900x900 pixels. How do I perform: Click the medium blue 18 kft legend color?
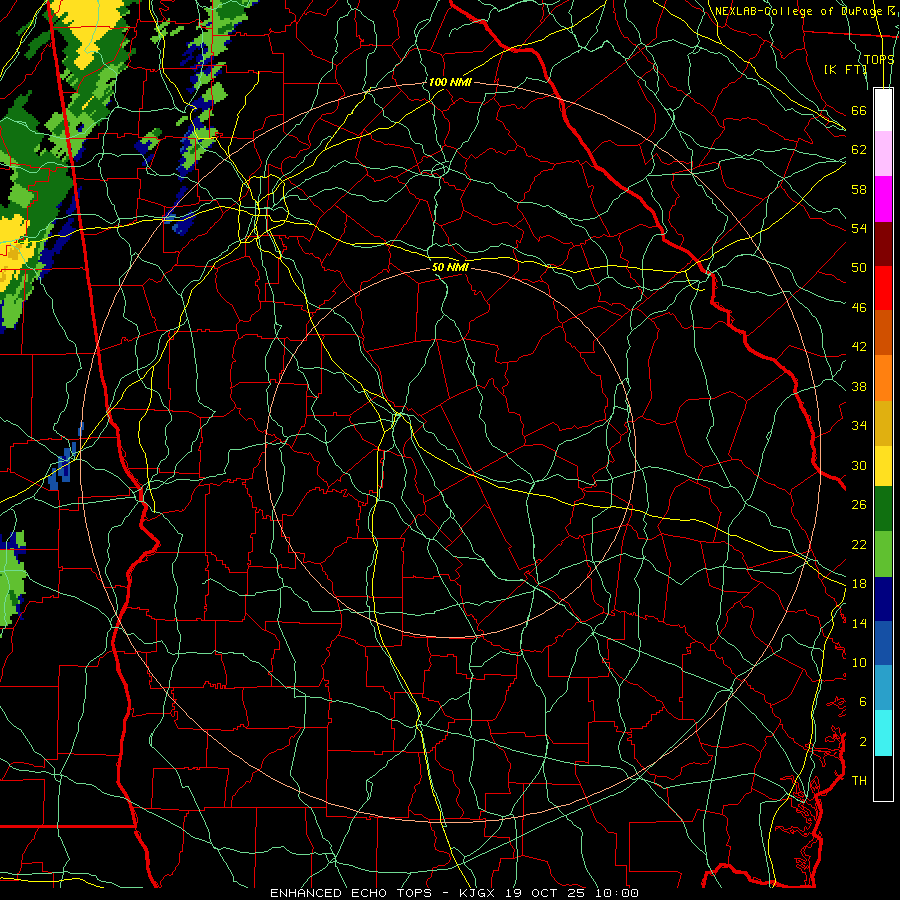pyautogui.click(x=883, y=643)
